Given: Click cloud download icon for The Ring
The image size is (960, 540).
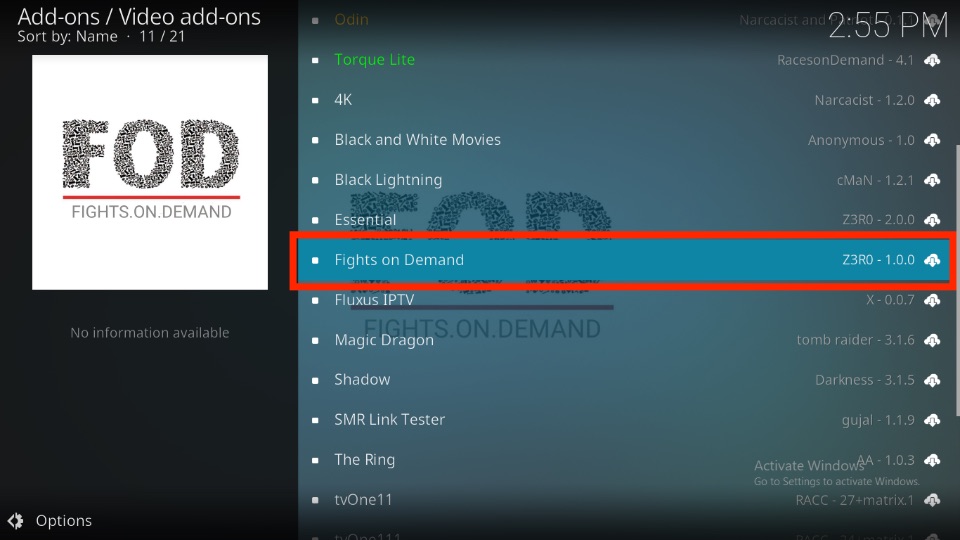Looking at the screenshot, I should point(932,460).
